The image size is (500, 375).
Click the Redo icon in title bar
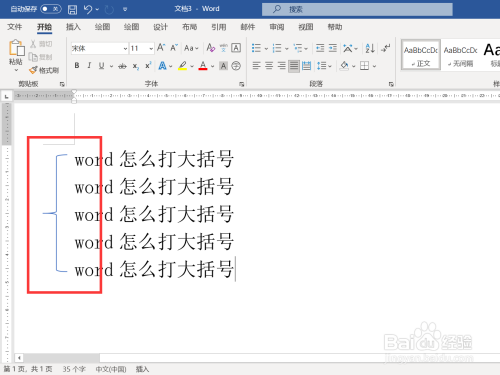(x=109, y=9)
